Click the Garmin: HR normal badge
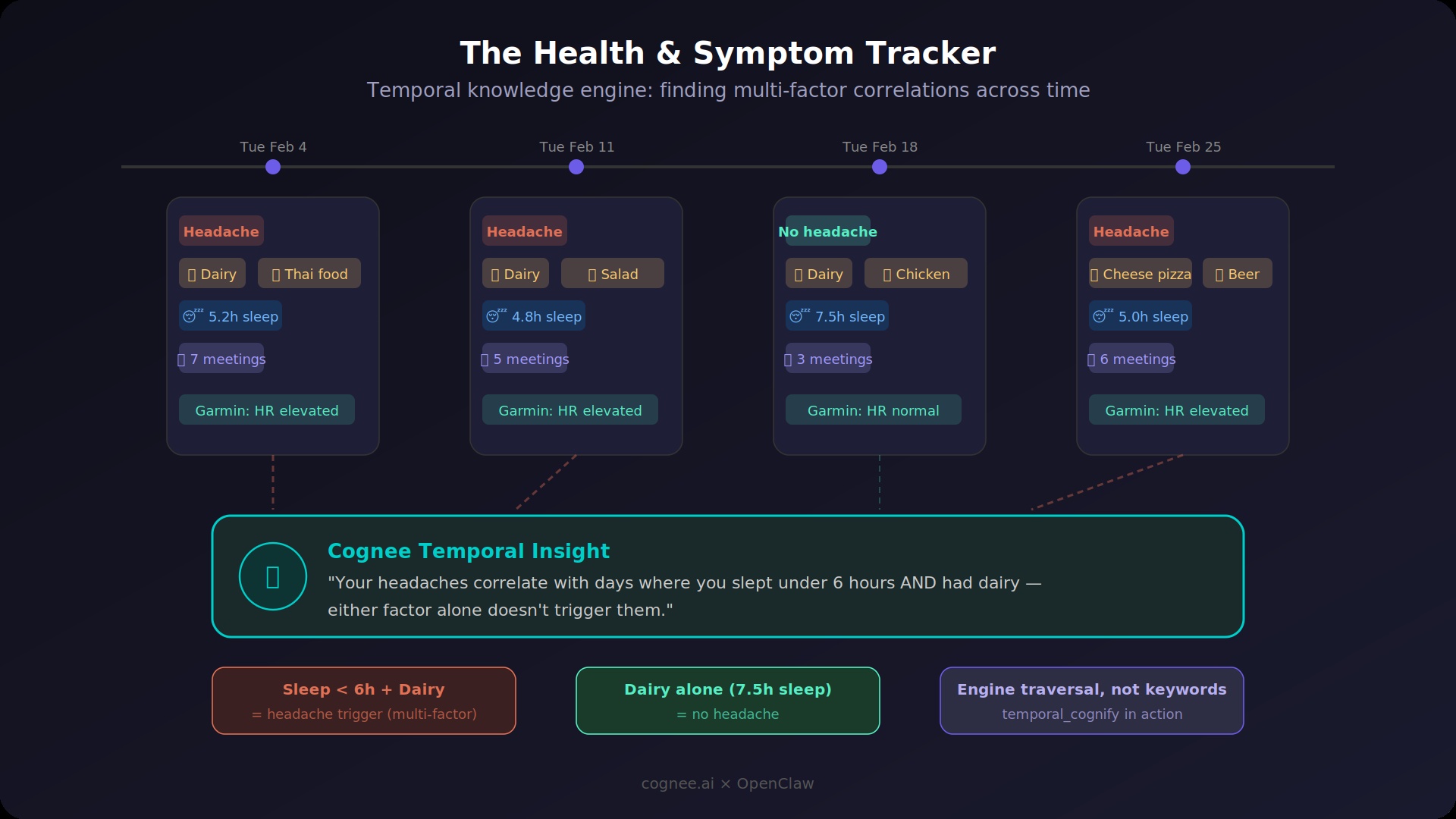This screenshot has width=1456, height=819. [874, 410]
